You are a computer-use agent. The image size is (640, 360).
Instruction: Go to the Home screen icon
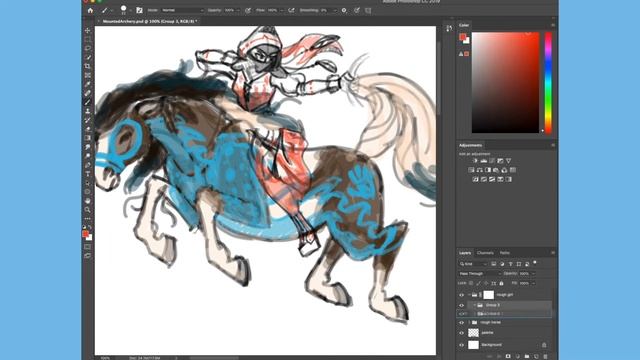90,11
